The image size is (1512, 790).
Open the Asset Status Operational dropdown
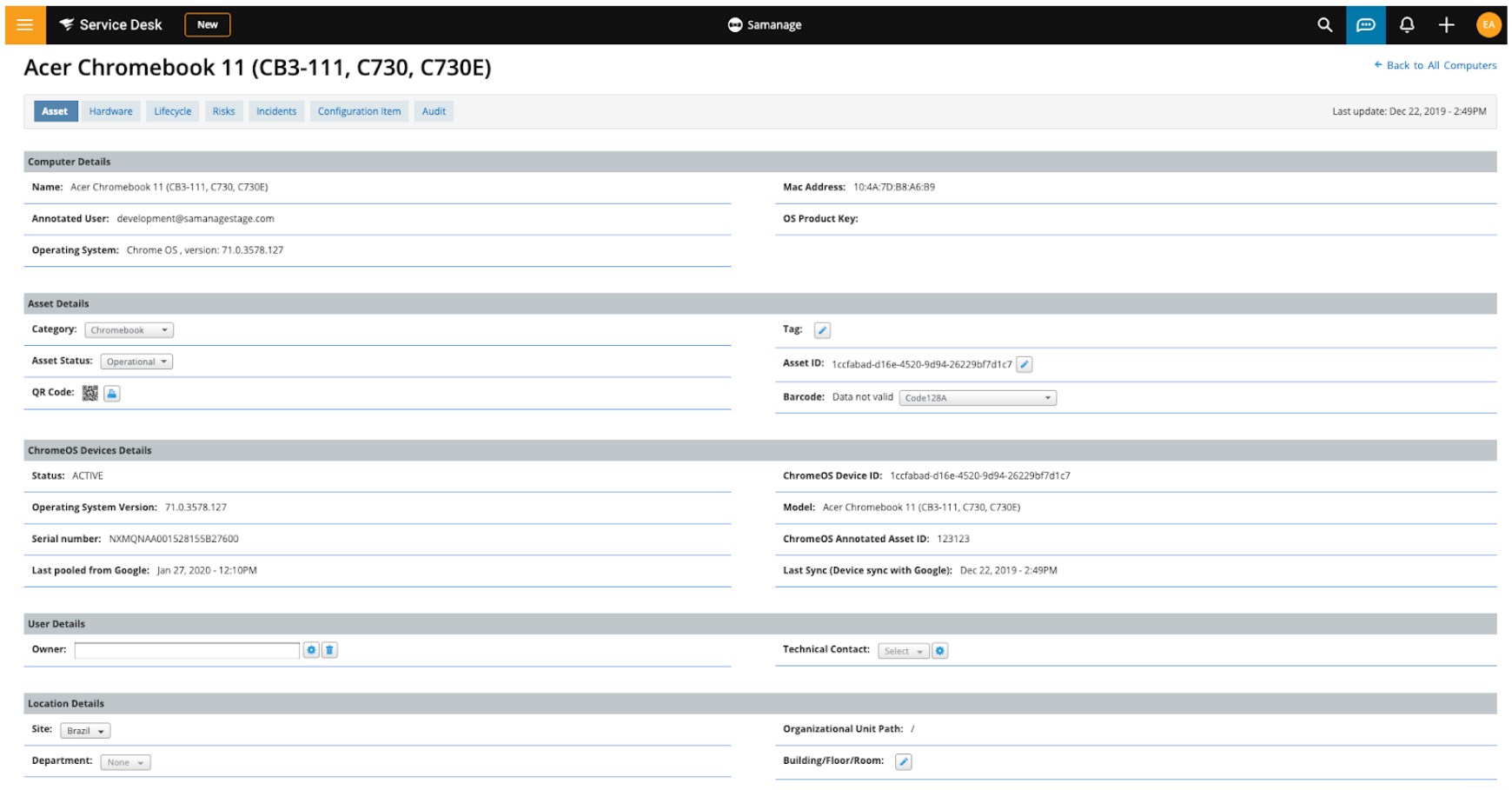point(136,362)
